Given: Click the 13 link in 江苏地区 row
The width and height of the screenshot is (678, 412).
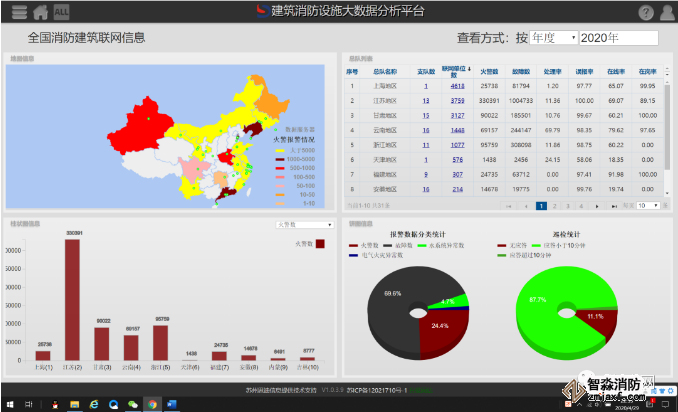Looking at the screenshot, I should point(426,101).
